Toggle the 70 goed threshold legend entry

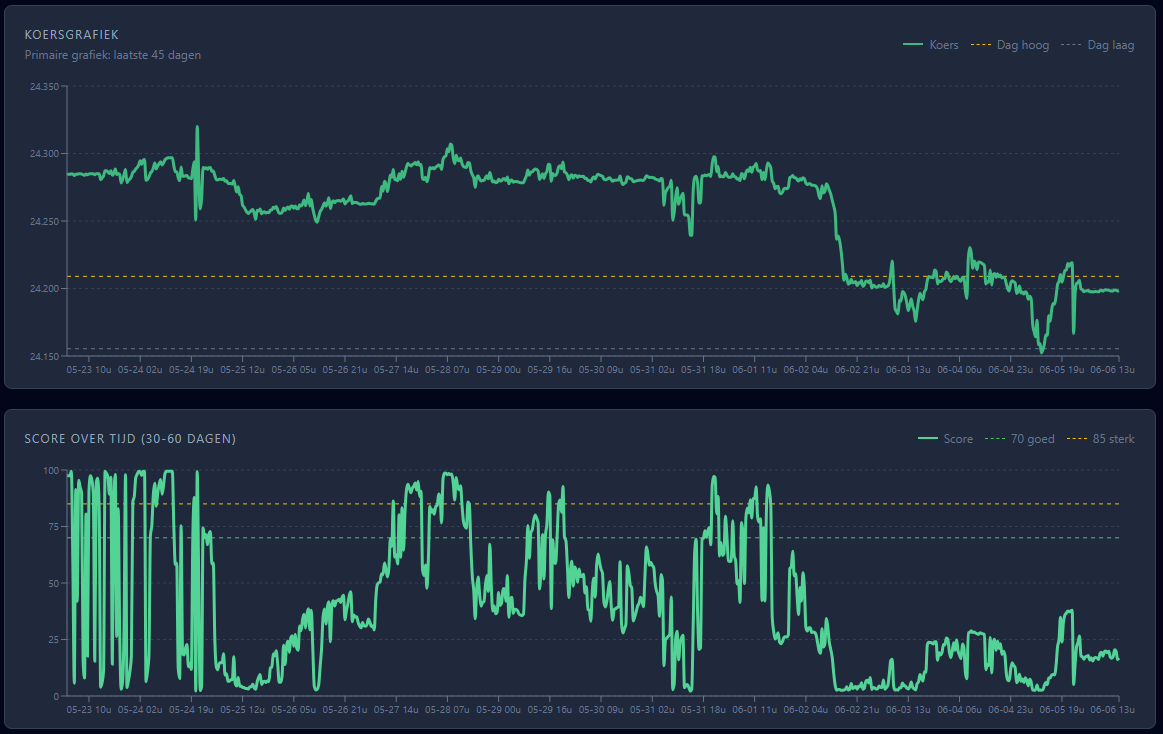(1019, 439)
